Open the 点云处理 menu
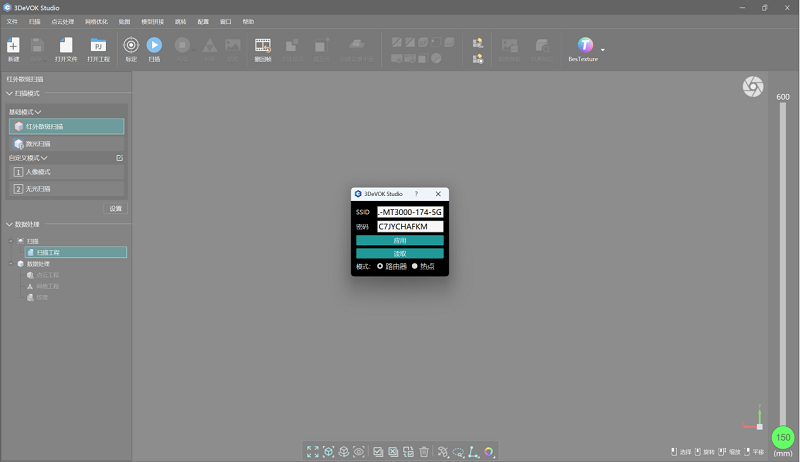 click(63, 21)
